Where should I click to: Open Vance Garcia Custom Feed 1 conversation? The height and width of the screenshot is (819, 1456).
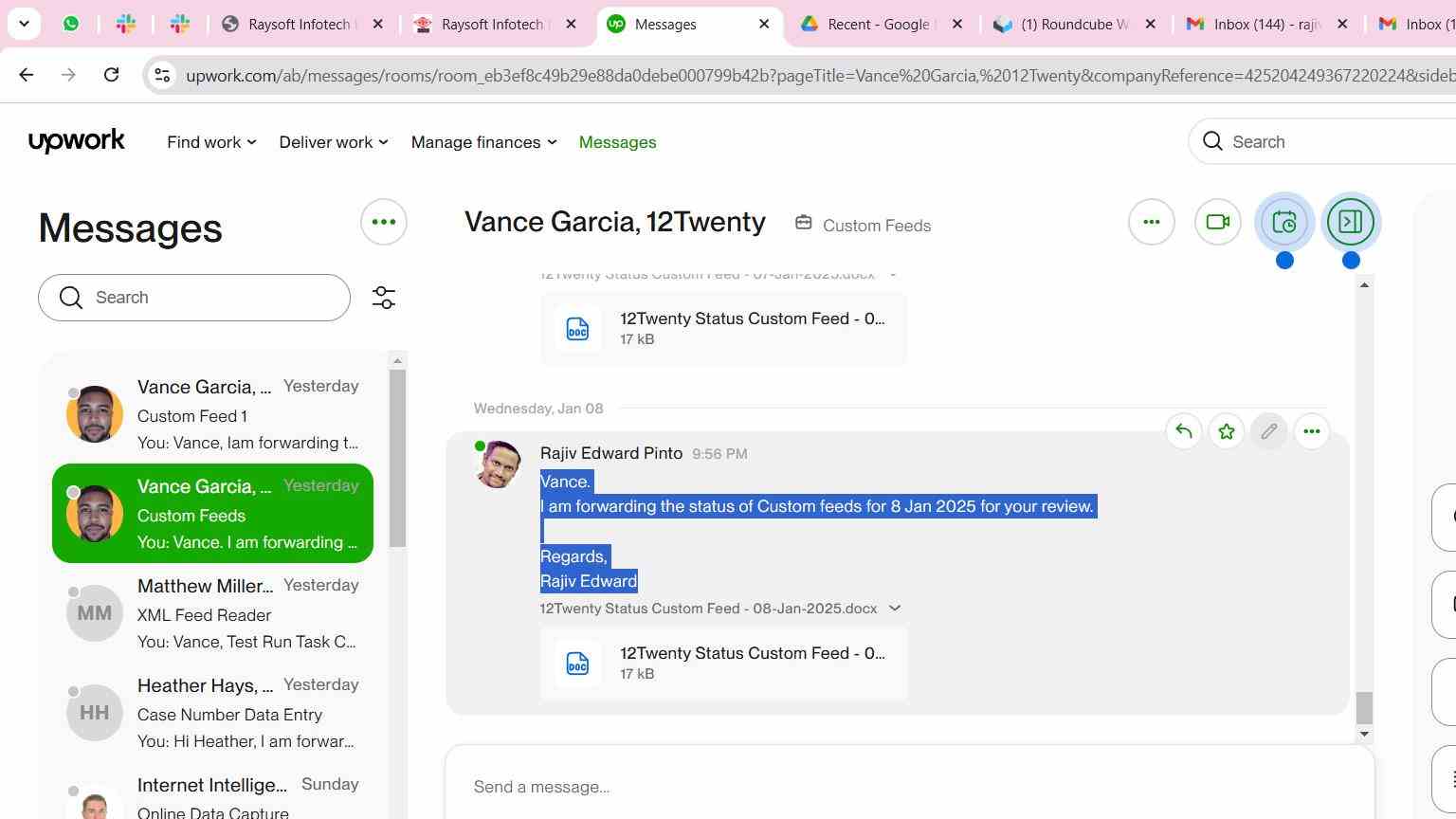[212, 414]
